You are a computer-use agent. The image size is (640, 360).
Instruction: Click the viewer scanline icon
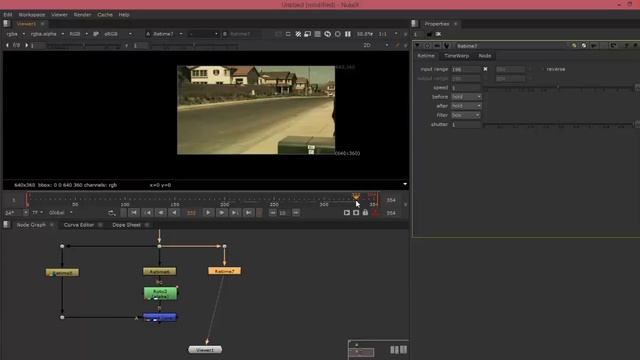point(318,34)
